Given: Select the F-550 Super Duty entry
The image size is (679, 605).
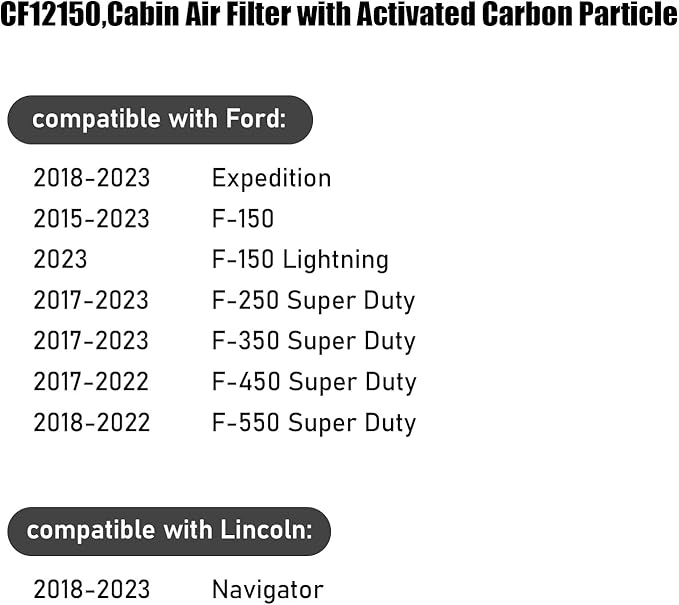Looking at the screenshot, I should click(313, 423).
